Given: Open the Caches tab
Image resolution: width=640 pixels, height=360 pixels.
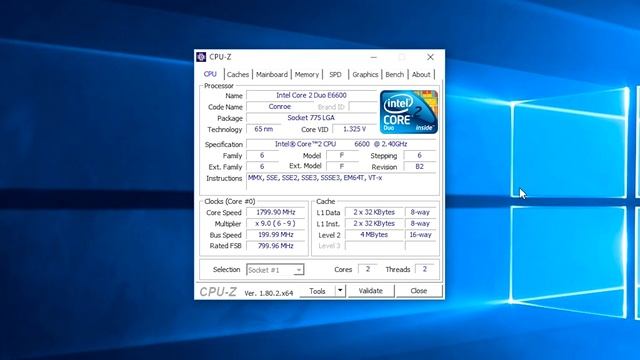Looking at the screenshot, I should (x=238, y=74).
